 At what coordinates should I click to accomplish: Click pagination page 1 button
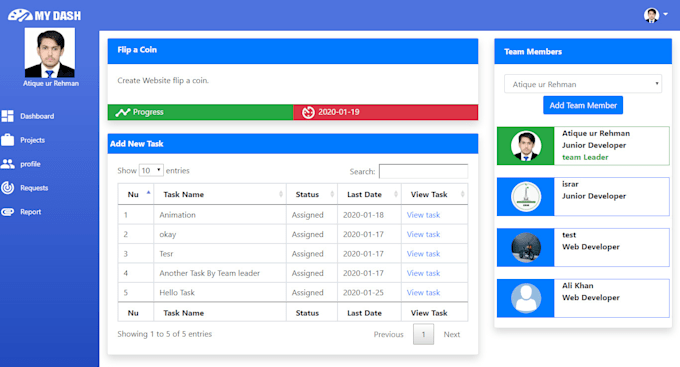pyautogui.click(x=423, y=334)
